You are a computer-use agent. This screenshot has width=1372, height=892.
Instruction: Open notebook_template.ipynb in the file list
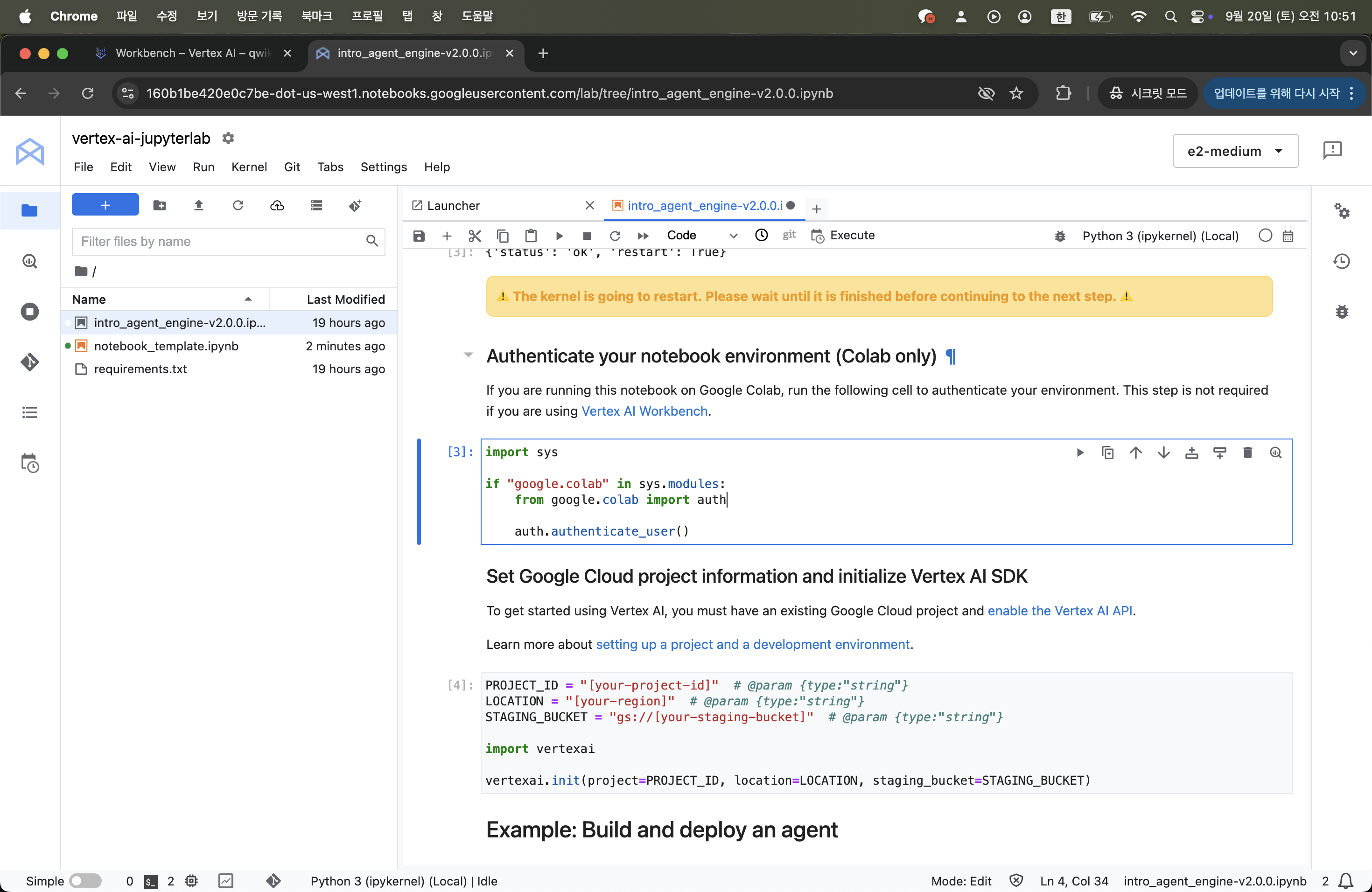coord(166,346)
